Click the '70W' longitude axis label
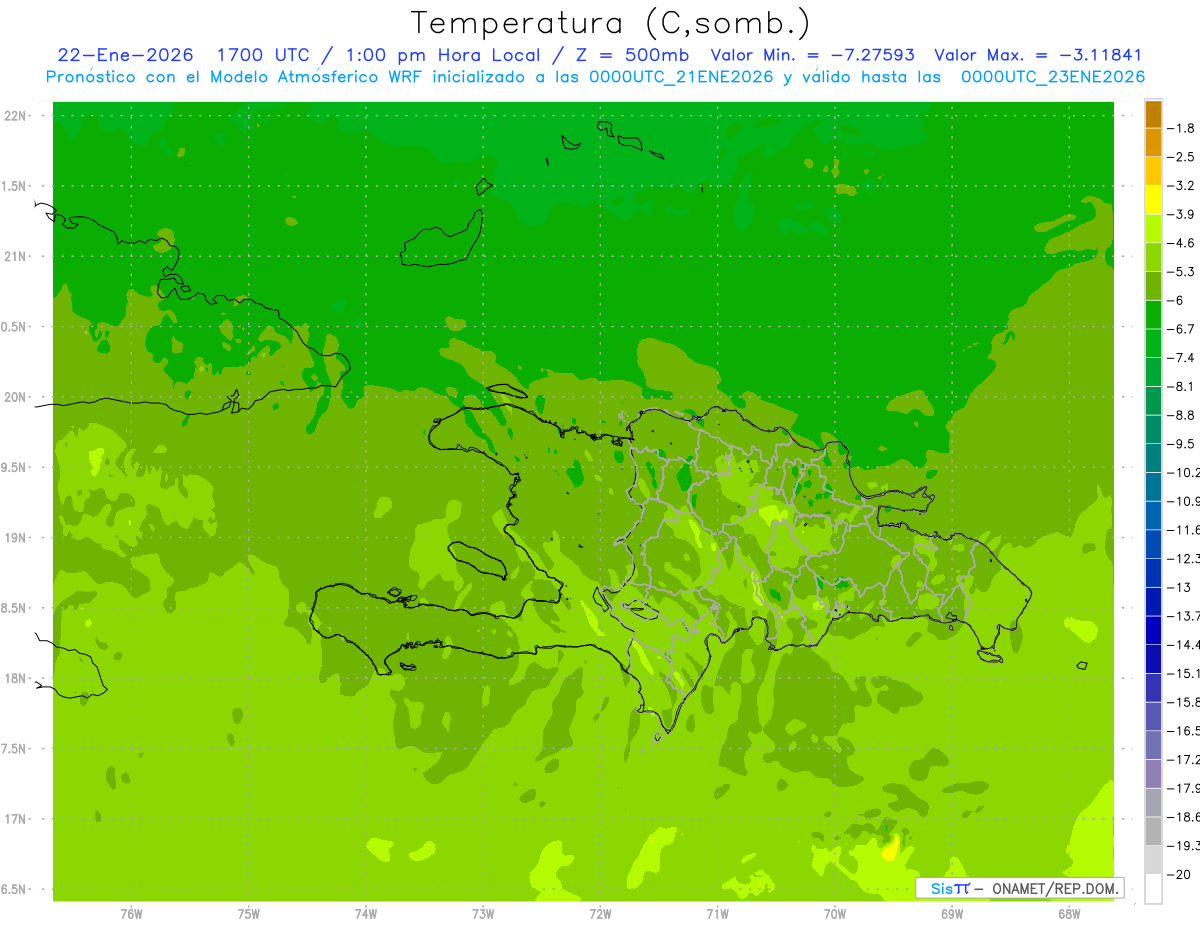The height and width of the screenshot is (927, 1200). (x=835, y=913)
